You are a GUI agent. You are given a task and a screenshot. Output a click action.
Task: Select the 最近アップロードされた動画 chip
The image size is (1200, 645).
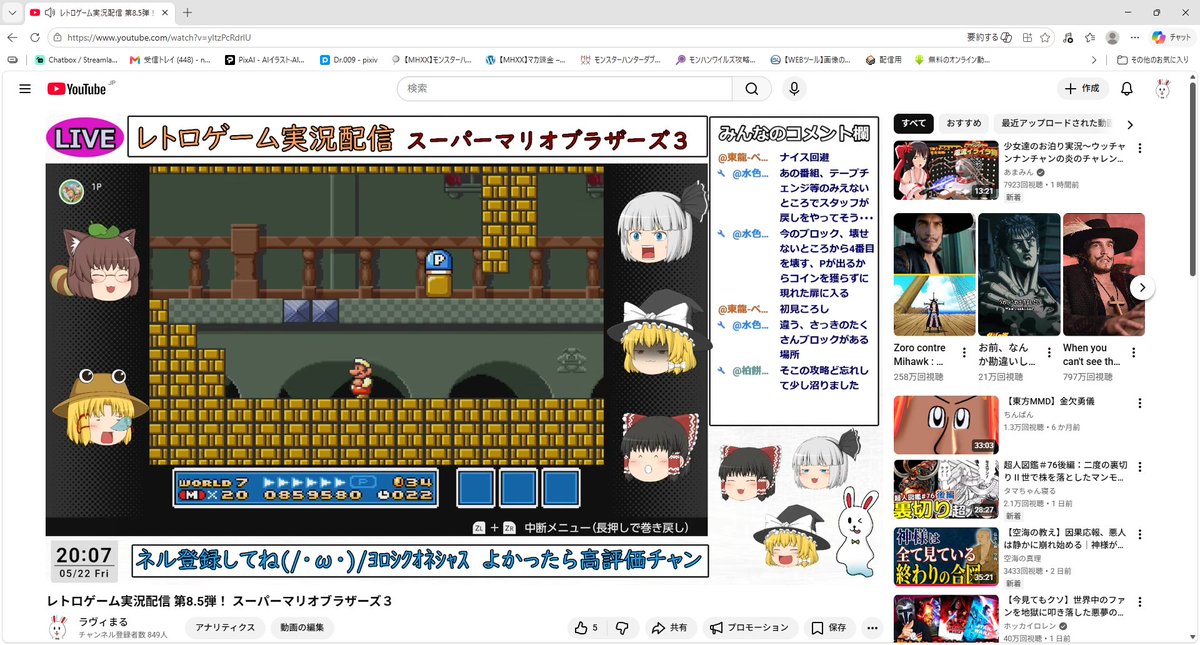[1054, 124]
